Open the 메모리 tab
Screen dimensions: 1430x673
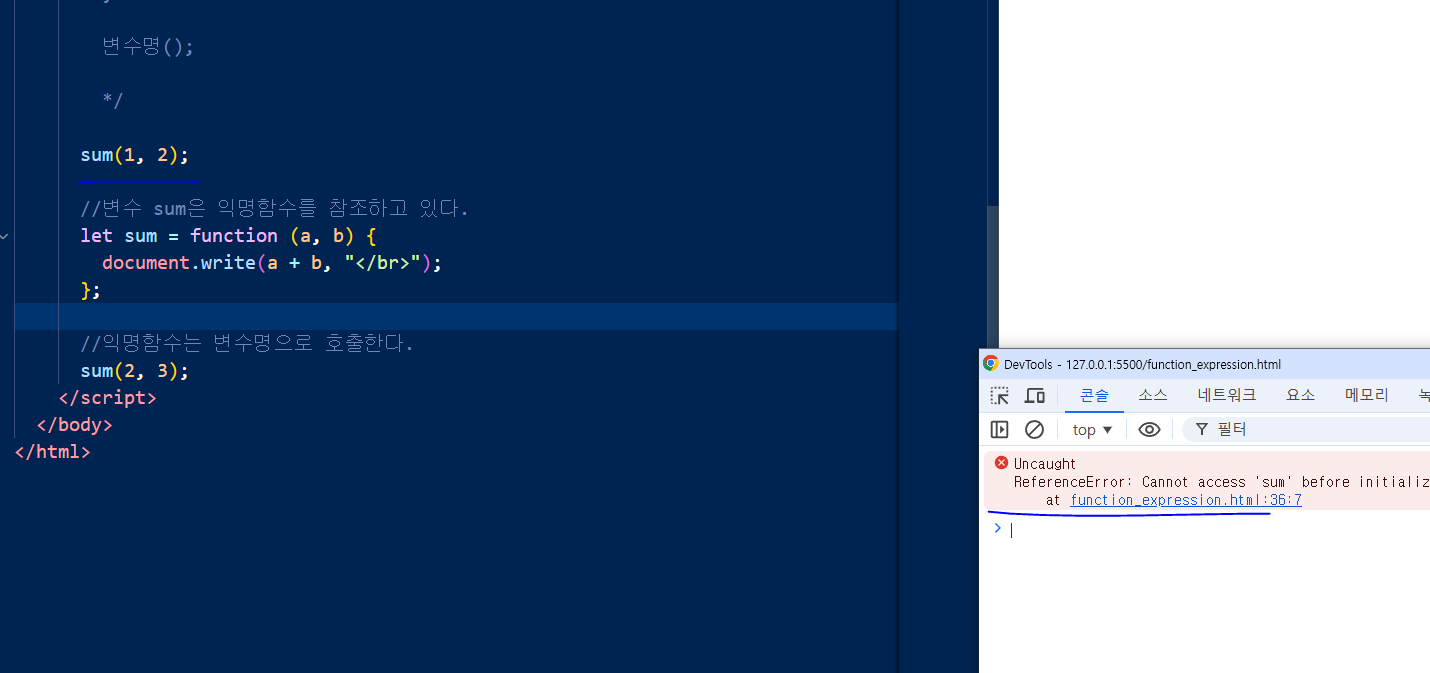pyautogui.click(x=1367, y=395)
